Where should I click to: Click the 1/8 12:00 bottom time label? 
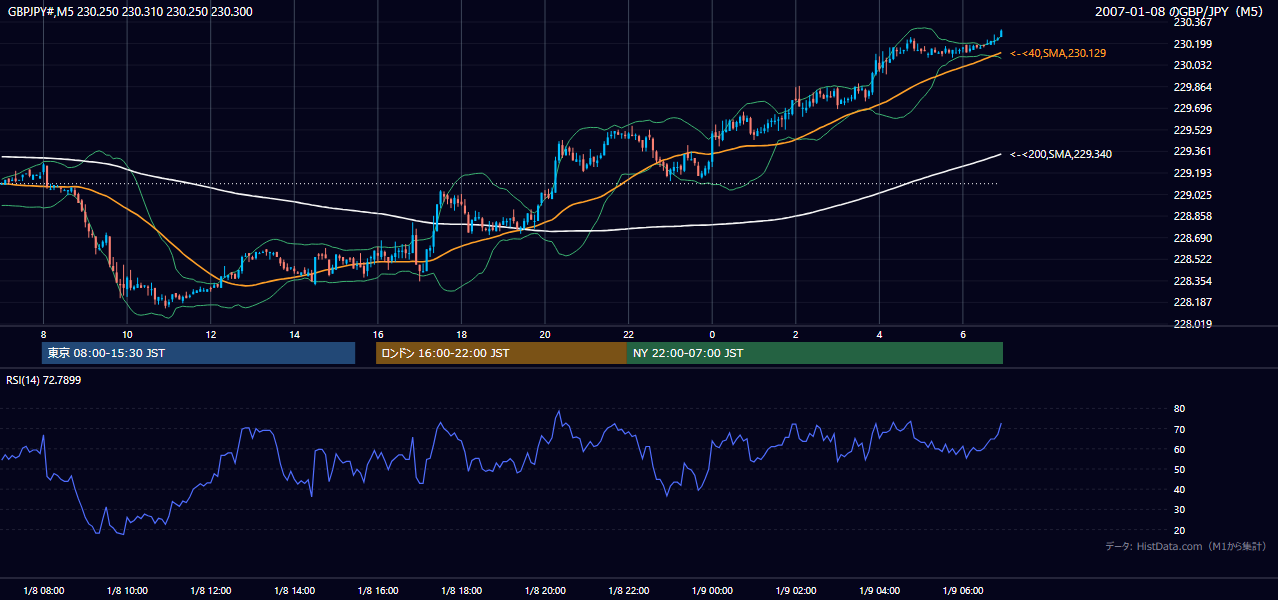[x=211, y=591]
